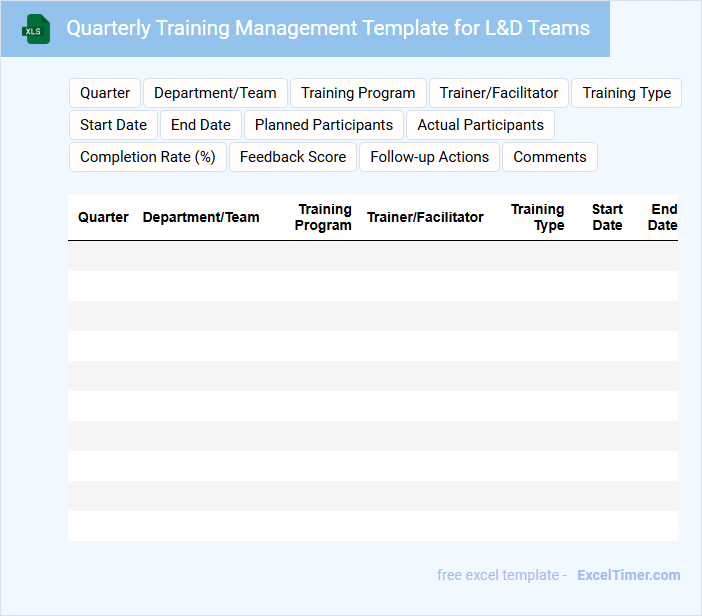Click the page title Quarterly Training Management Template
The height and width of the screenshot is (616, 702).
(x=328, y=28)
